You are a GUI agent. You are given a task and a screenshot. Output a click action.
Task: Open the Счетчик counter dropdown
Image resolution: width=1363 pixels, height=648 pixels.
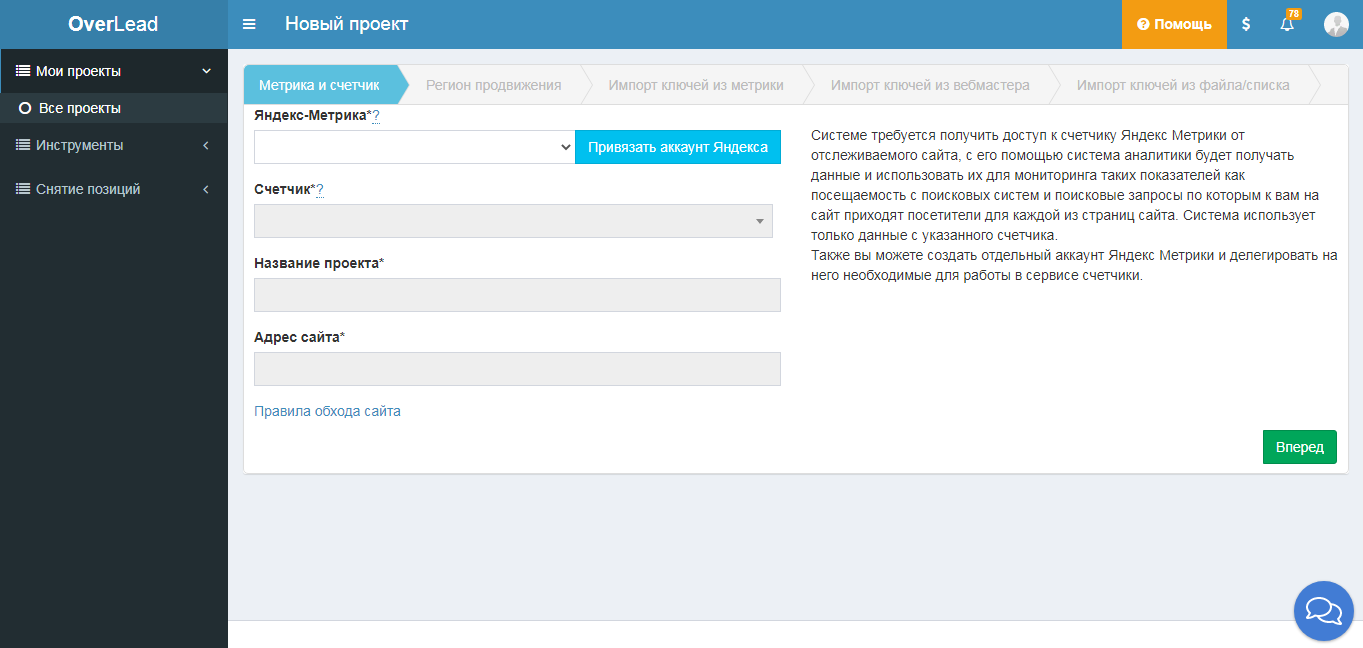coord(513,221)
